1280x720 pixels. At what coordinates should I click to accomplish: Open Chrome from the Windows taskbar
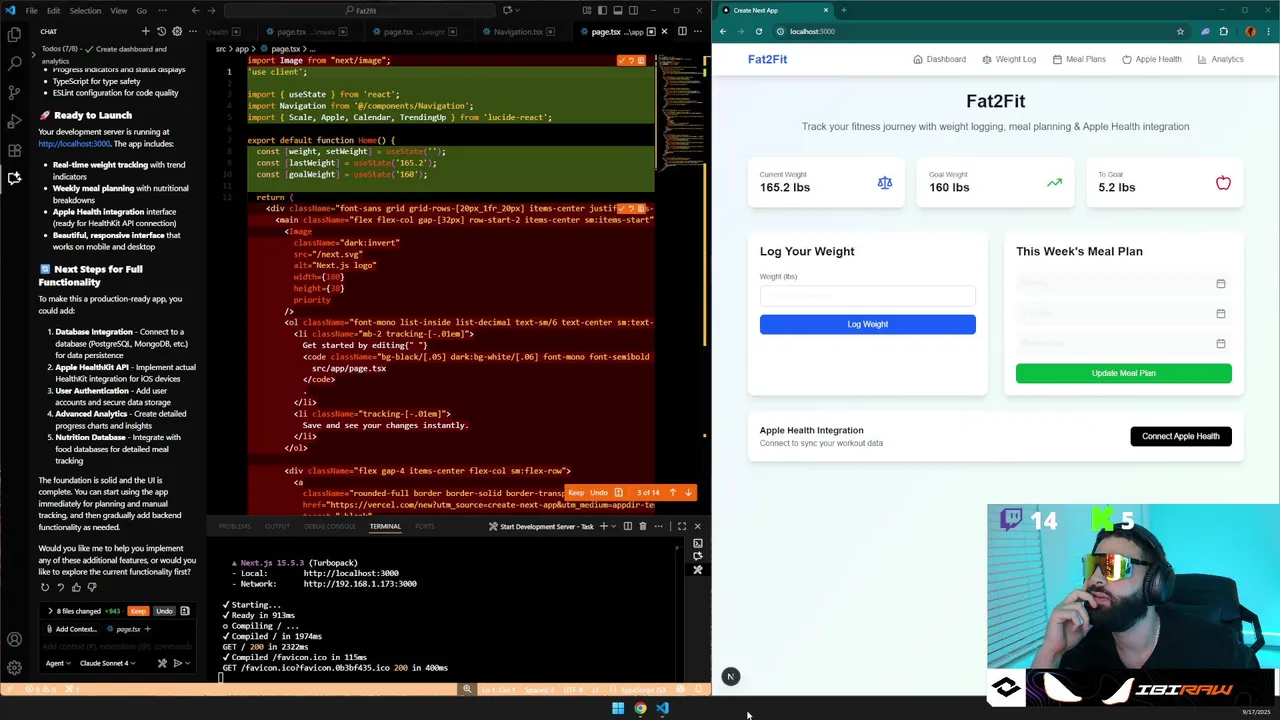(640, 709)
